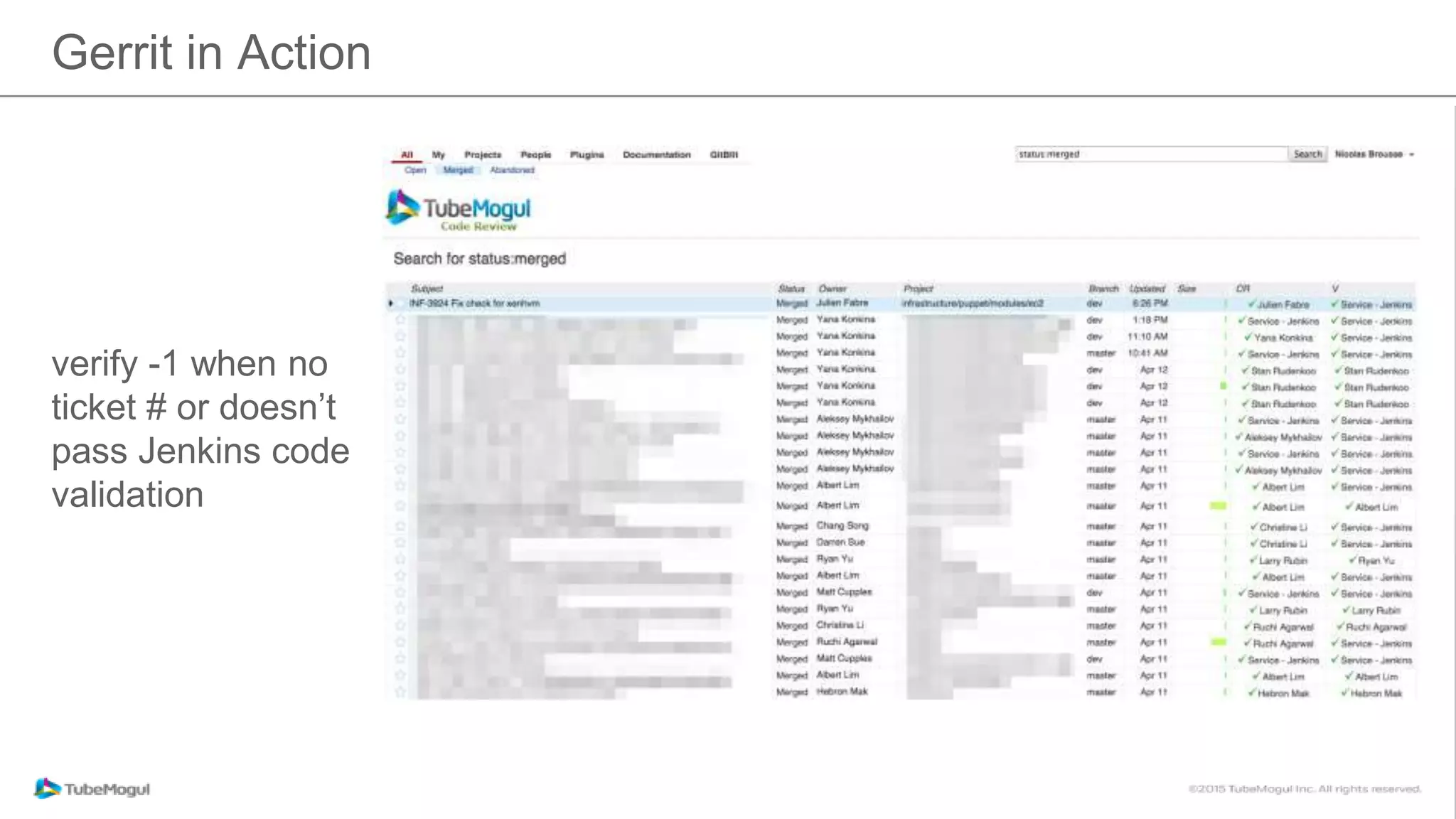Click the 1:18 PM updated time
The image size is (1456, 819).
1150,320
